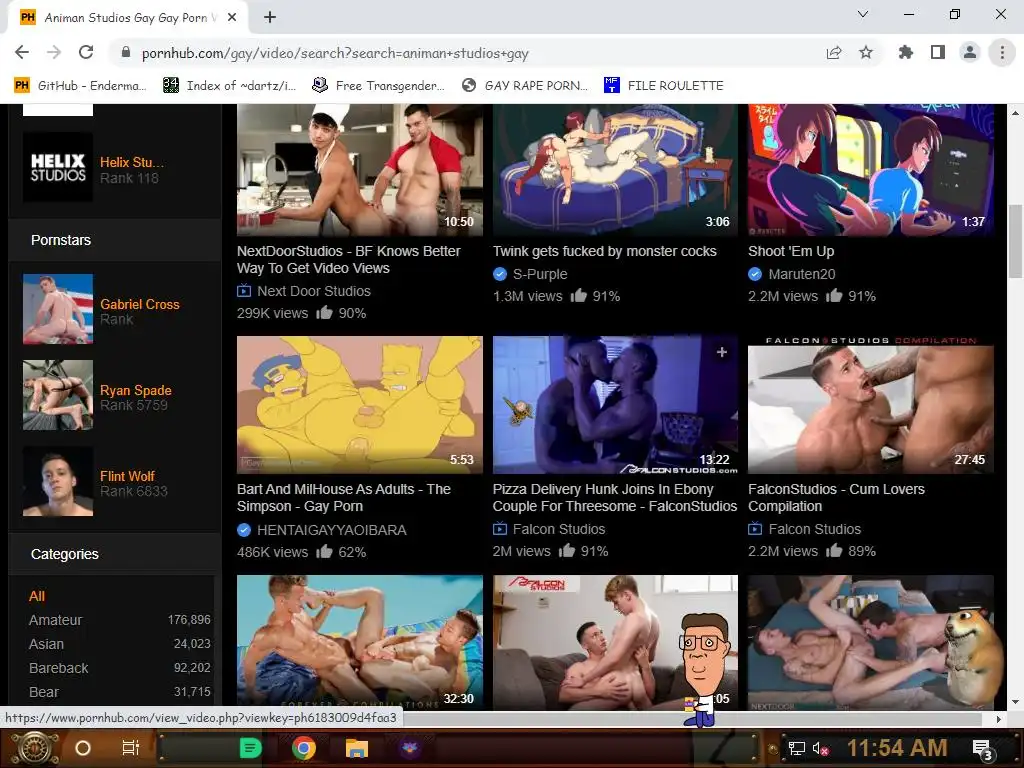The width and height of the screenshot is (1024, 768).
Task: Open the notification center icon
Action: 983,750
